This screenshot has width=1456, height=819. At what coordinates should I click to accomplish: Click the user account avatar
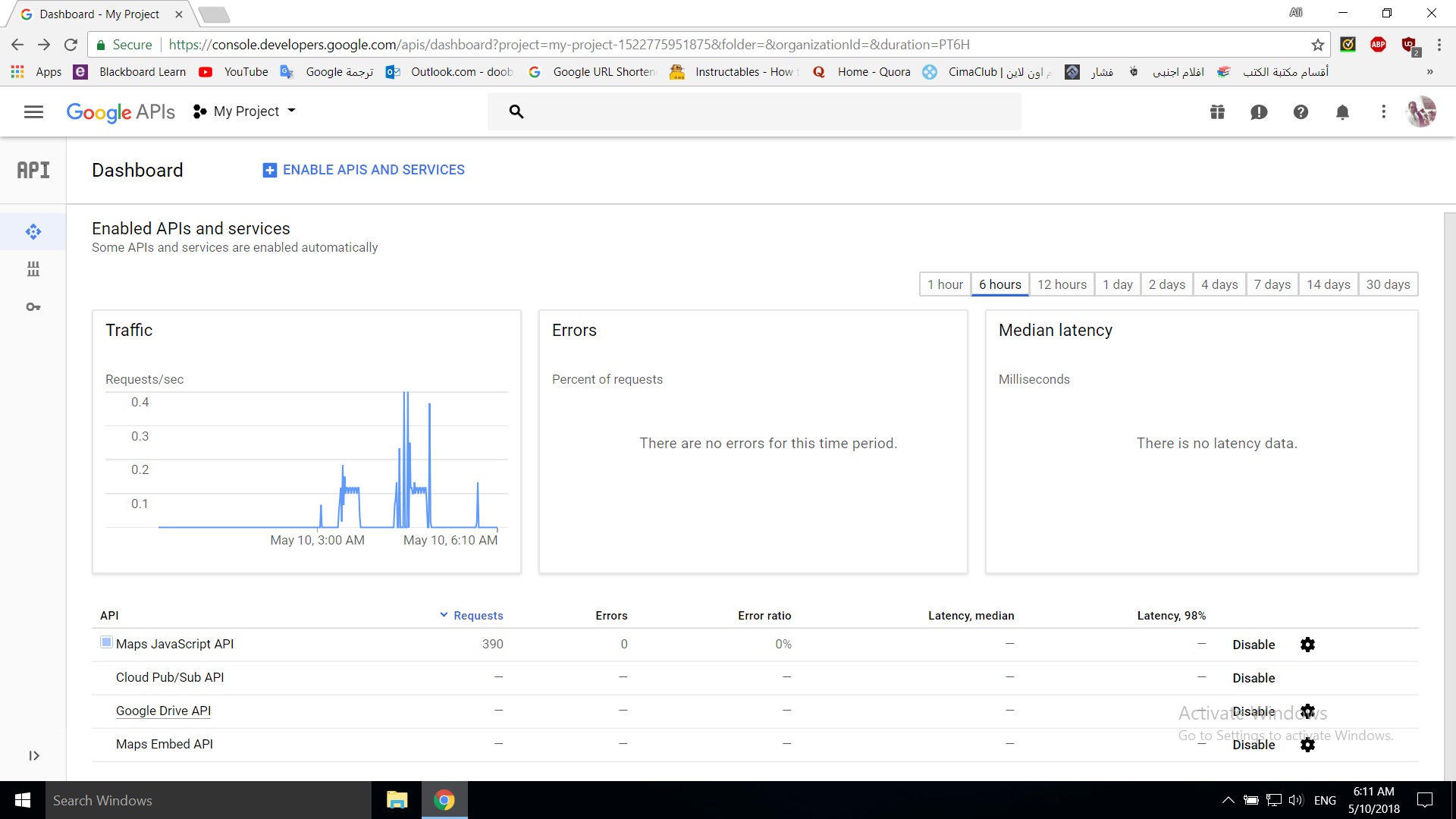pyautogui.click(x=1421, y=112)
